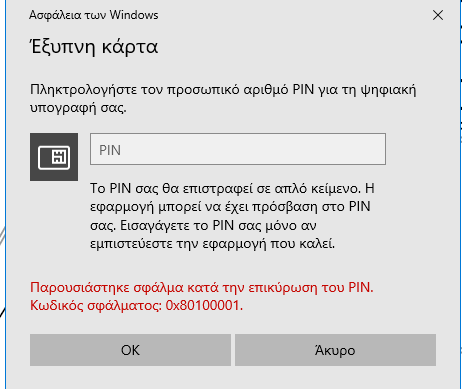Screen dimensions: 462x389
Task: Click the 'εμπιστεύεστε την εφαρμογή που καλεί' line
Action: click(x=213, y=244)
